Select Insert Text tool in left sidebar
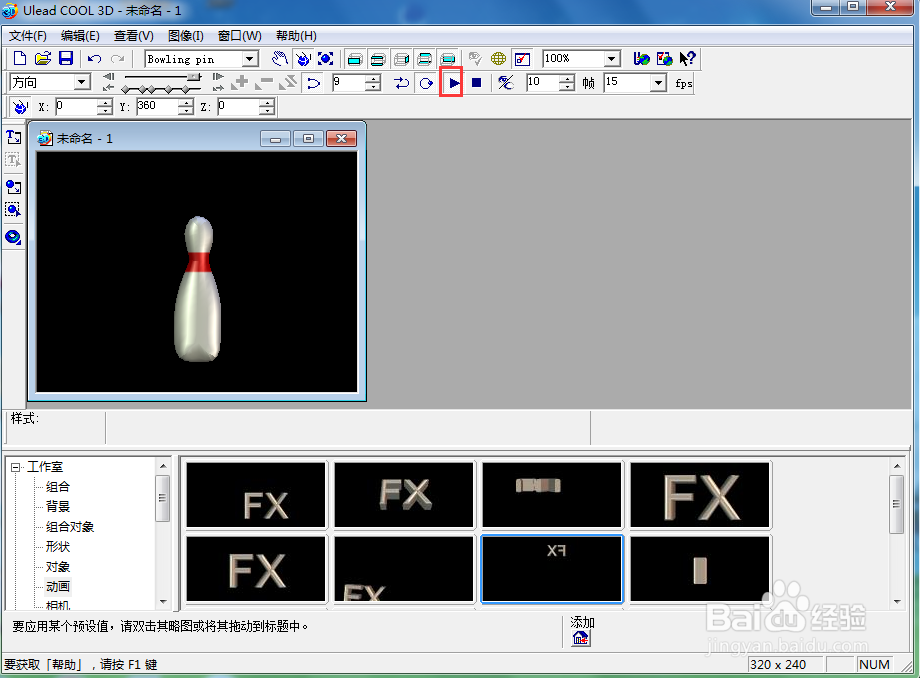 coord(13,137)
